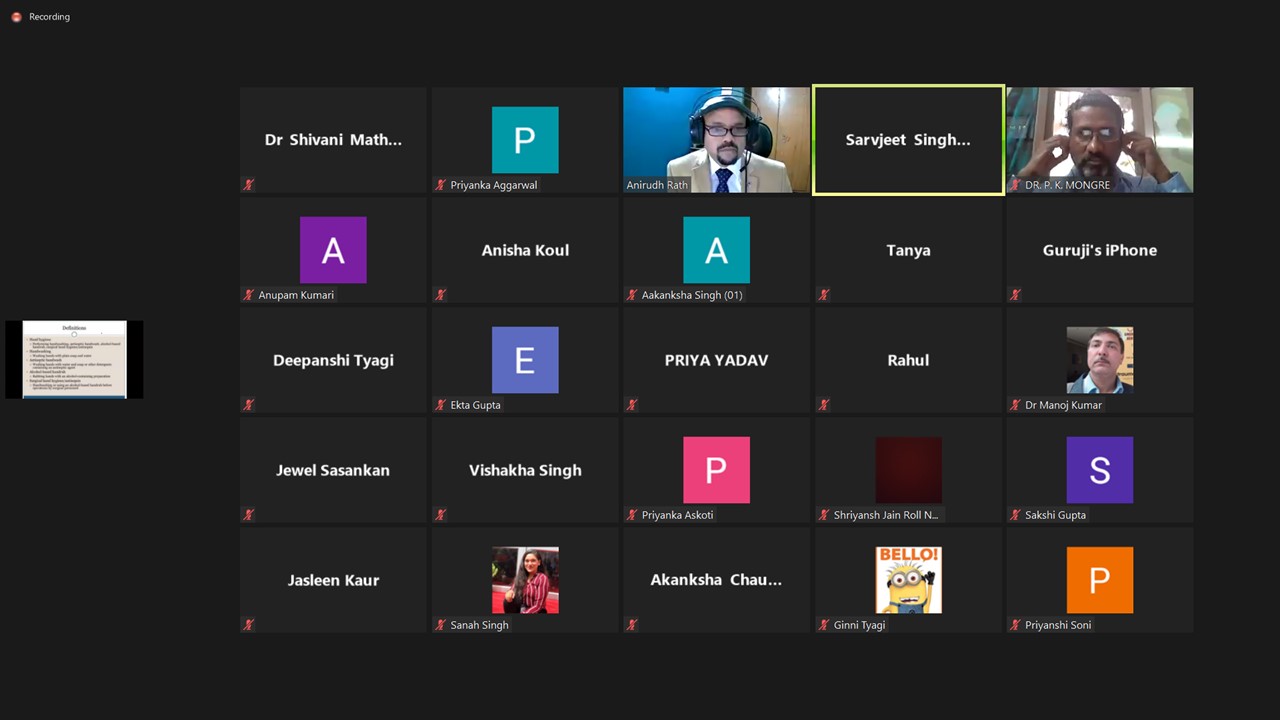
Task: Click the red Recording indicator icon
Action: [16, 17]
